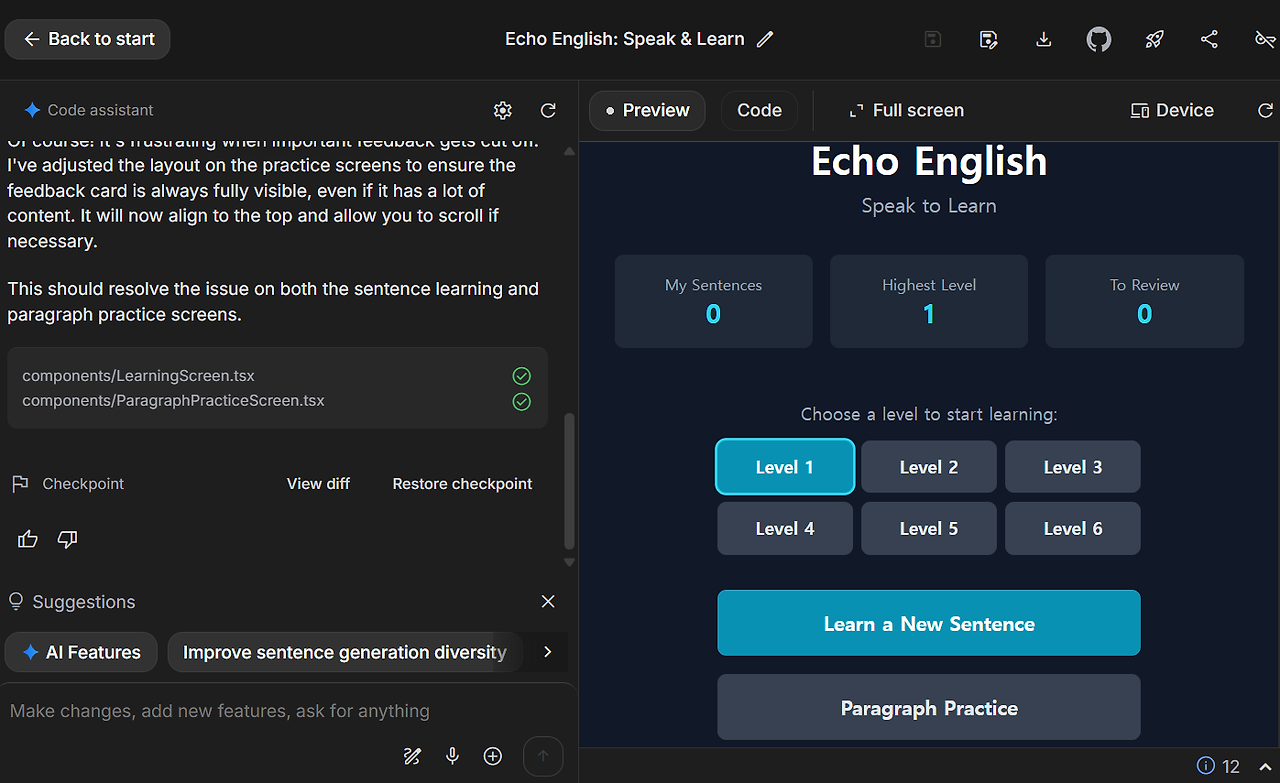The width and height of the screenshot is (1280, 783).
Task: Select Level 6 in the app preview
Action: click(x=1073, y=529)
